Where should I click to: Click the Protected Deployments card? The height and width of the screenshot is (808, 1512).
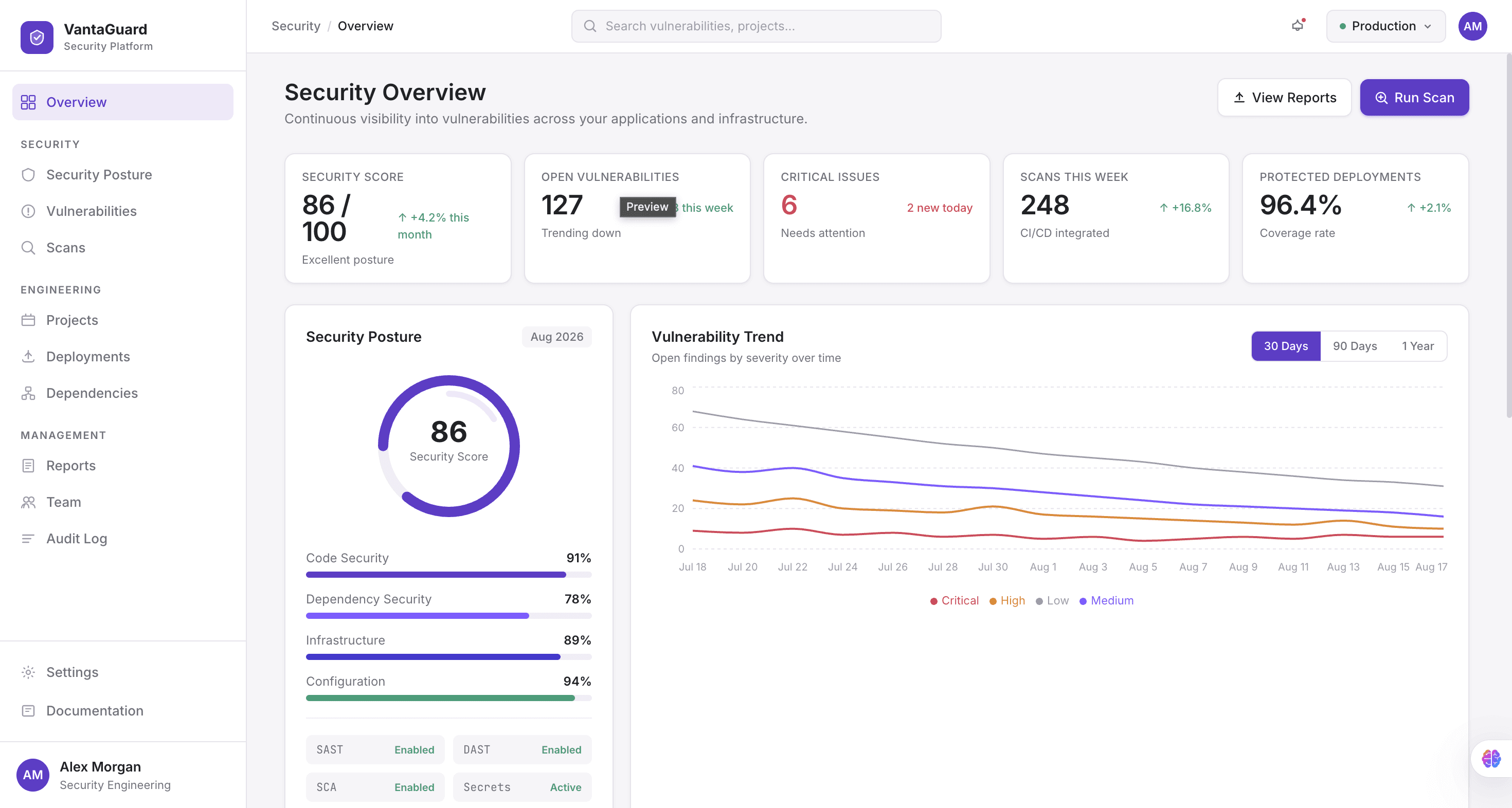click(1355, 218)
